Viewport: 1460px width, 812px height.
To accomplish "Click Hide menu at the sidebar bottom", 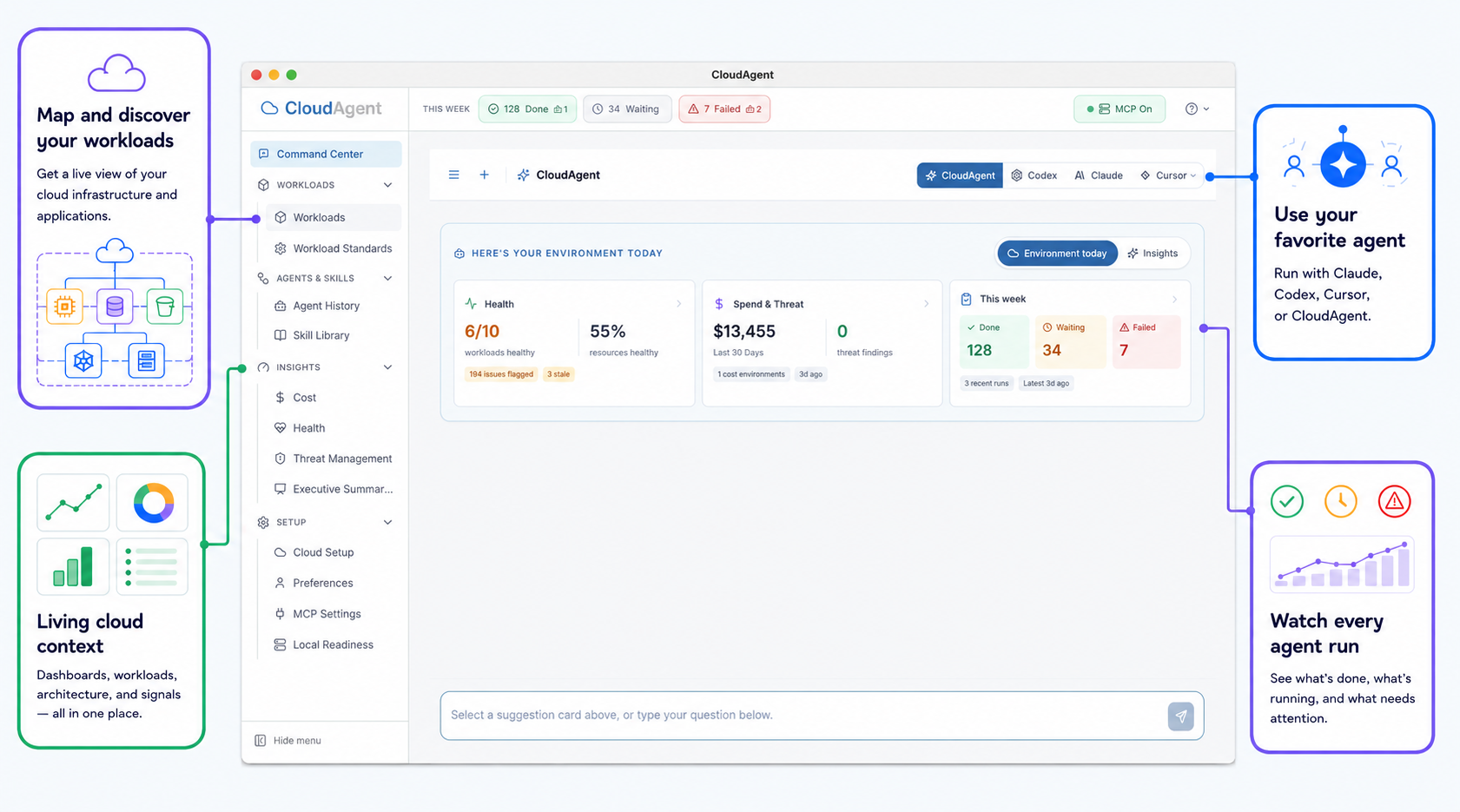I will (297, 741).
